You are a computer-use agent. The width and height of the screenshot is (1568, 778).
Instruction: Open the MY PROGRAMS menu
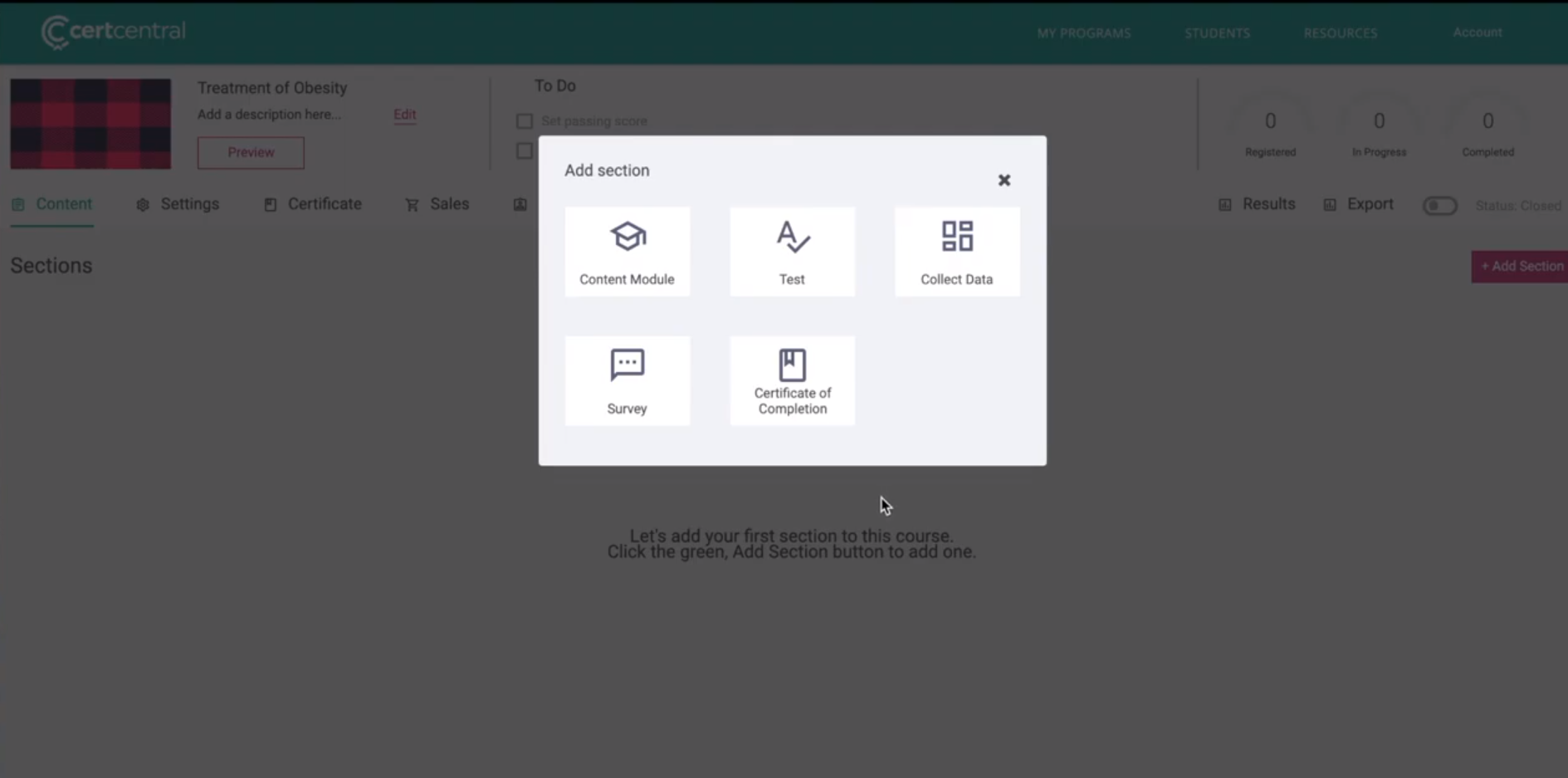click(x=1082, y=33)
